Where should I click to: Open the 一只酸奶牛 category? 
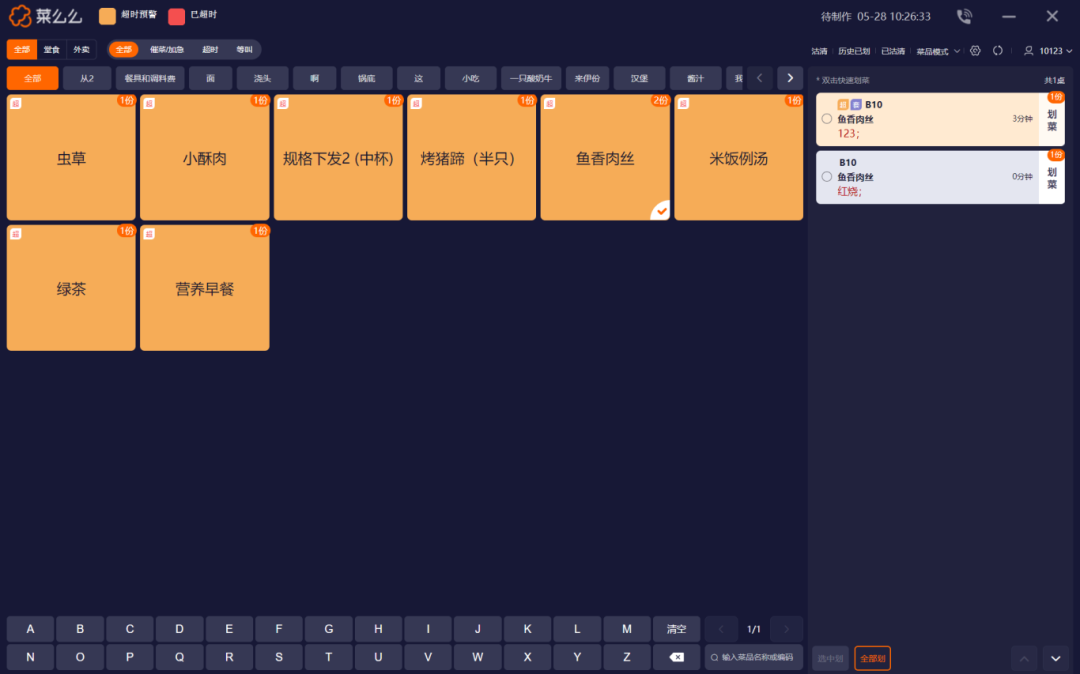click(x=531, y=78)
